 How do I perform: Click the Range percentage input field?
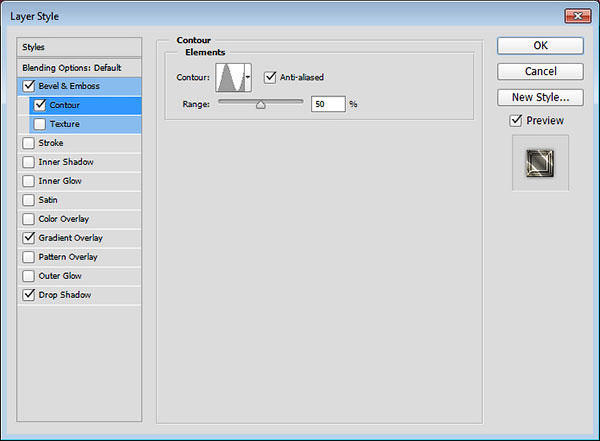tap(328, 104)
